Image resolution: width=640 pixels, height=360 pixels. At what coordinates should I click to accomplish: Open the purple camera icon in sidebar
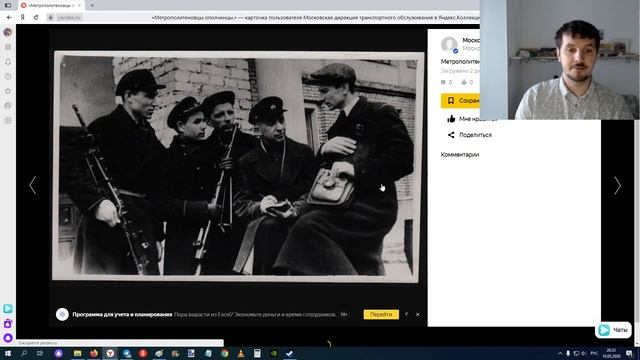click(8, 324)
